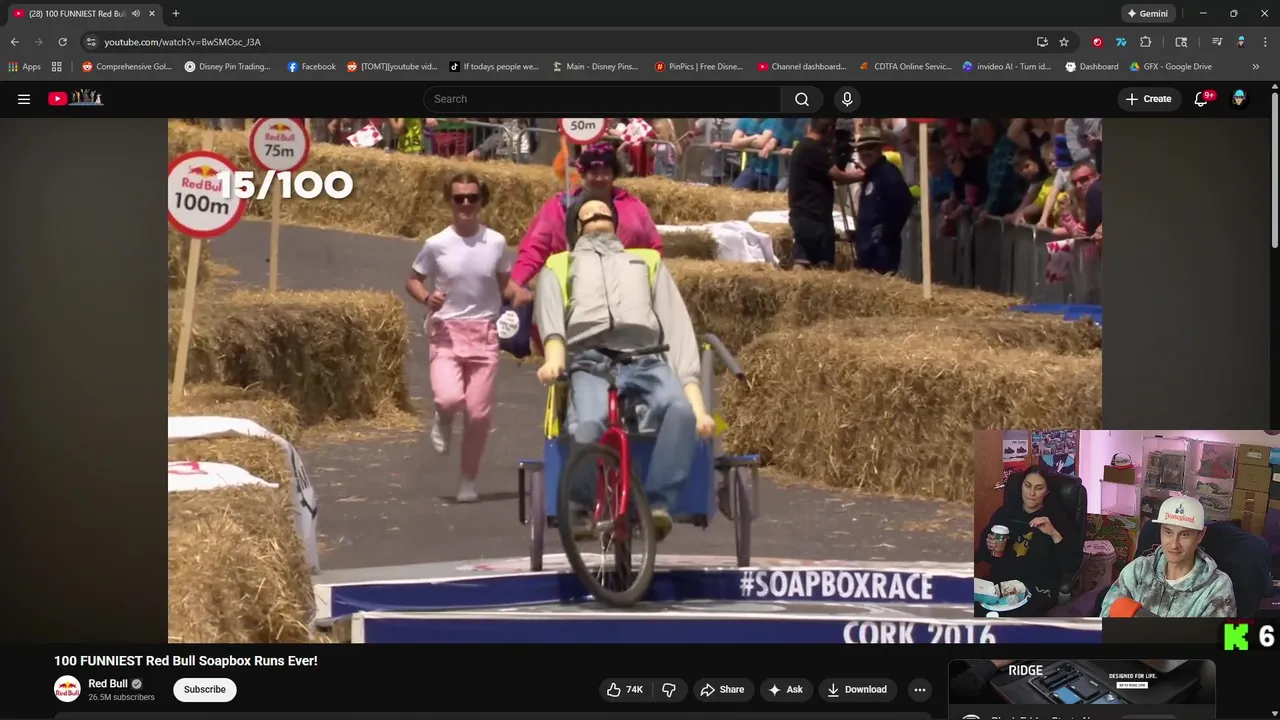Dislike the video with thumbs down
Screen dimensions: 1280x720
669,689
